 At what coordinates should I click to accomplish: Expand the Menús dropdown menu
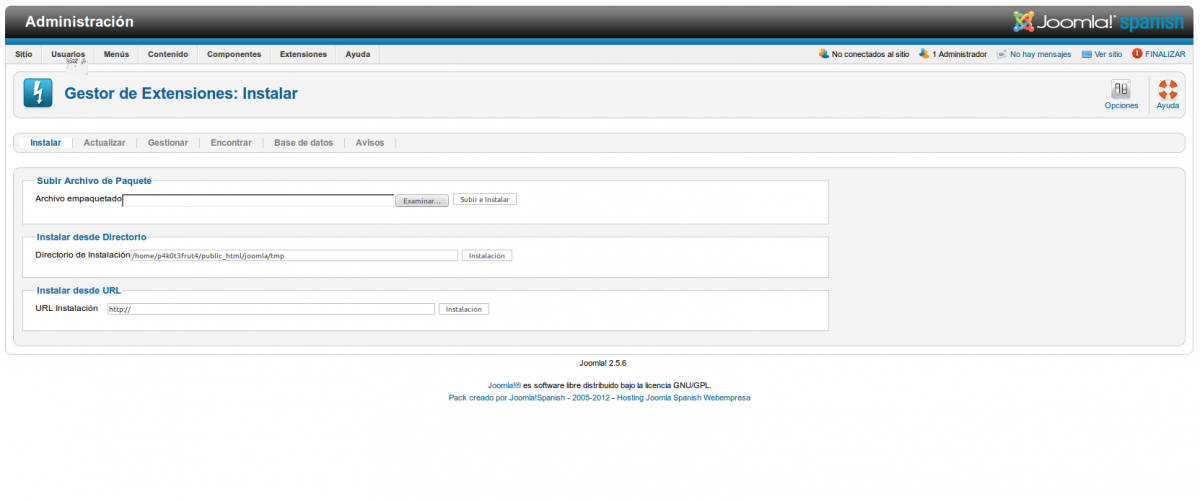[116, 54]
